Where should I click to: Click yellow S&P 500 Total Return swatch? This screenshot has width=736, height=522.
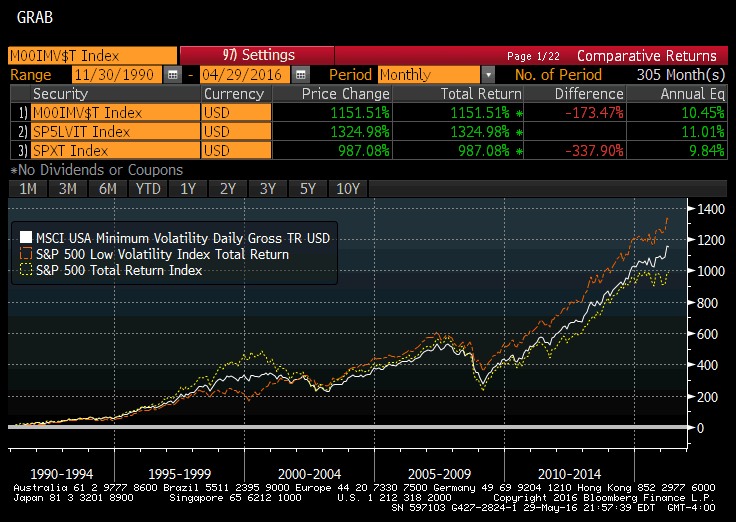click(26, 269)
